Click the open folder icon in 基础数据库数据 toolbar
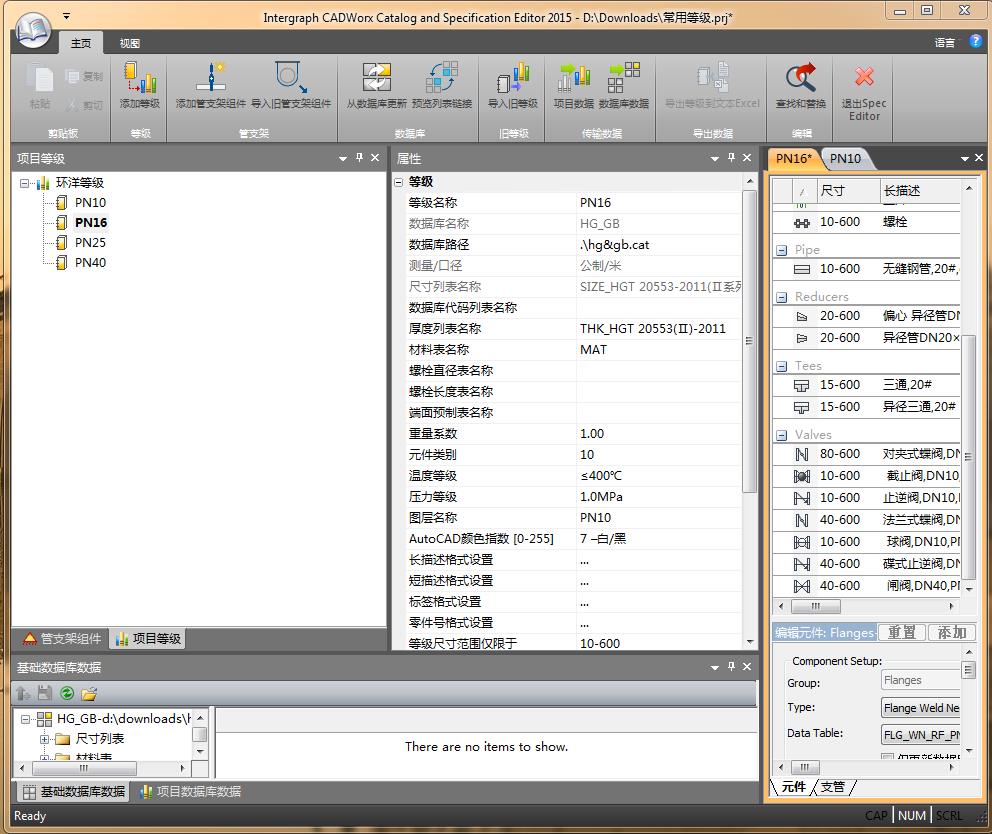The image size is (992, 834). click(89, 694)
